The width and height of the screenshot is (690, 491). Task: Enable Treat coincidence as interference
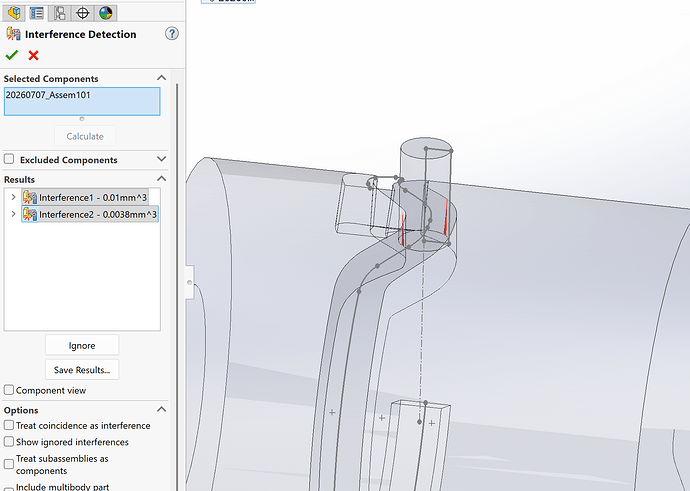coord(9,425)
